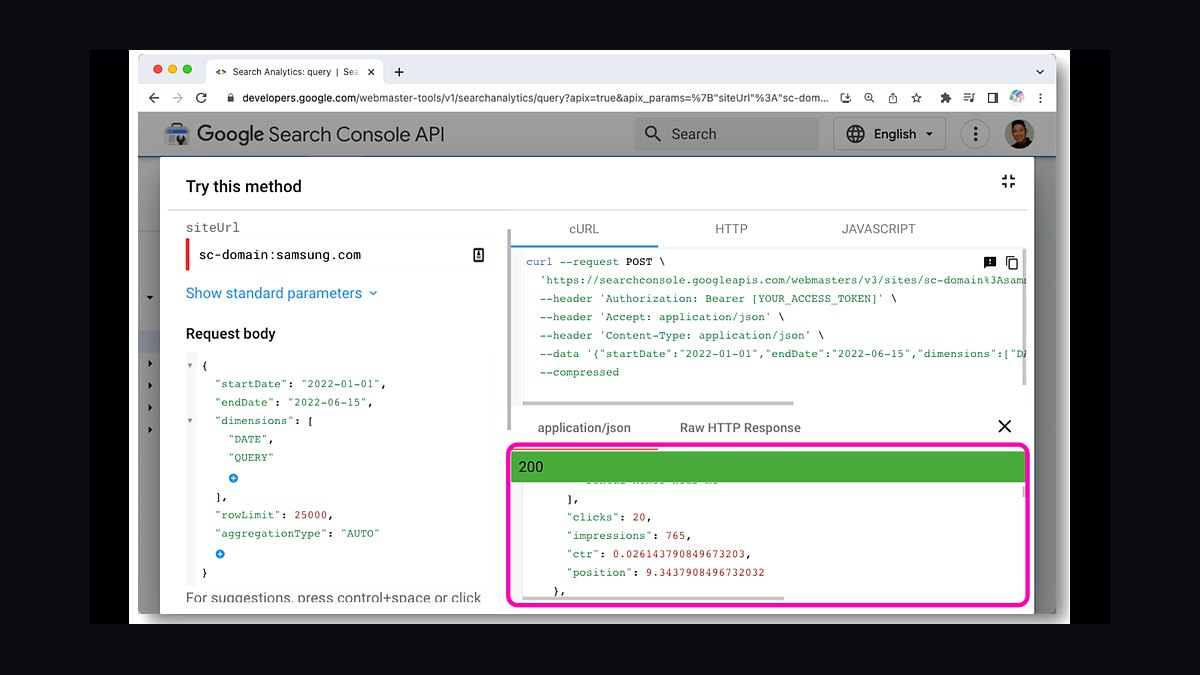Click the siteUrl field contact-card icon

pyautogui.click(x=478, y=255)
